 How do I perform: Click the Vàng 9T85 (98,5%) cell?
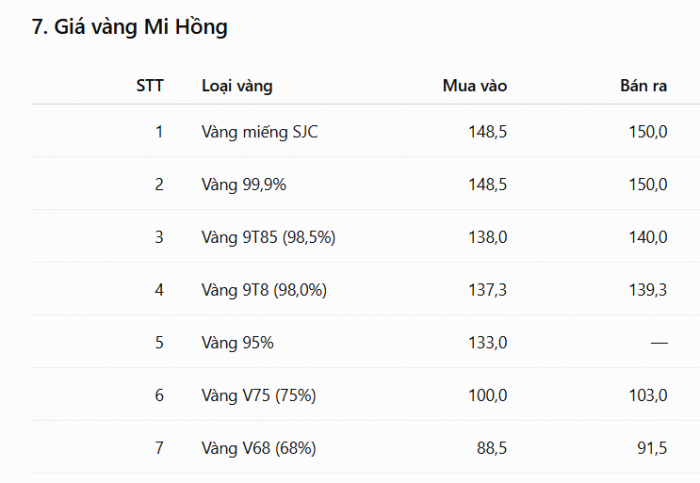pos(268,237)
